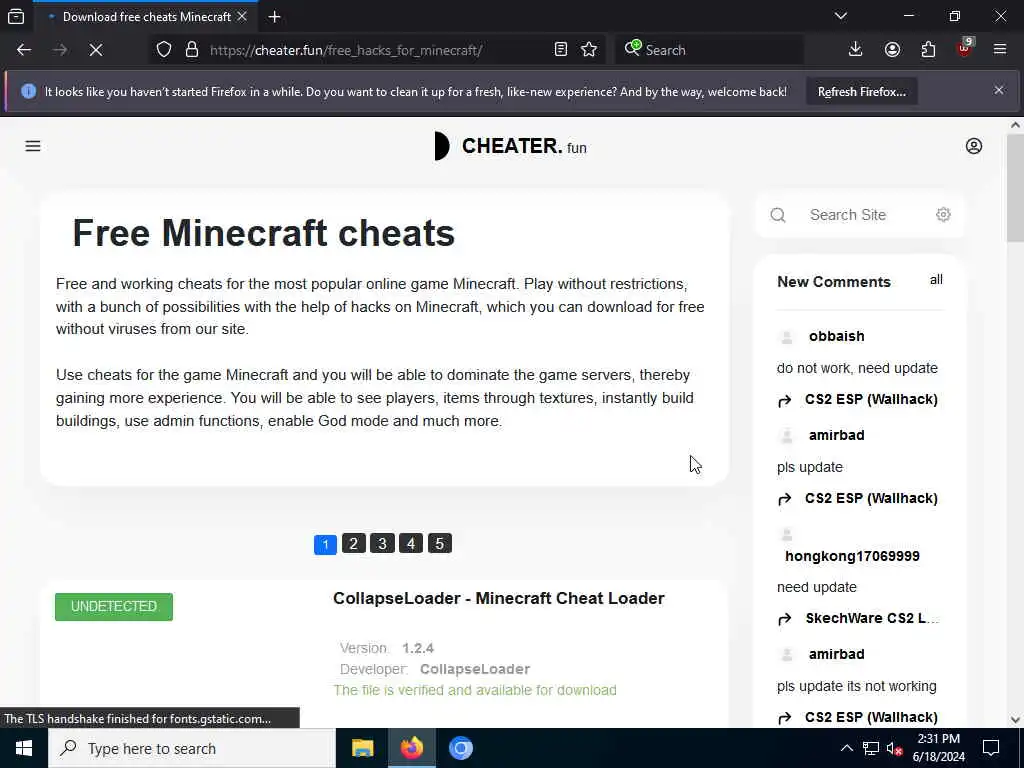Viewport: 1024px width, 768px height.
Task: Click the New Comments heading
Action: tap(834, 282)
